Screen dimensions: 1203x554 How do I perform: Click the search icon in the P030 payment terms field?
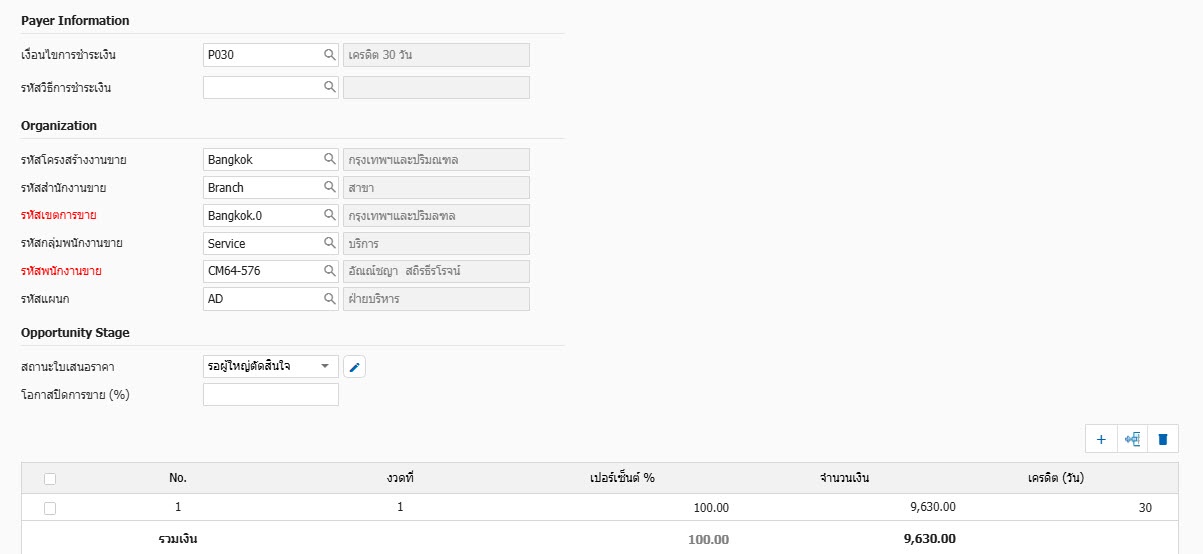point(329,55)
